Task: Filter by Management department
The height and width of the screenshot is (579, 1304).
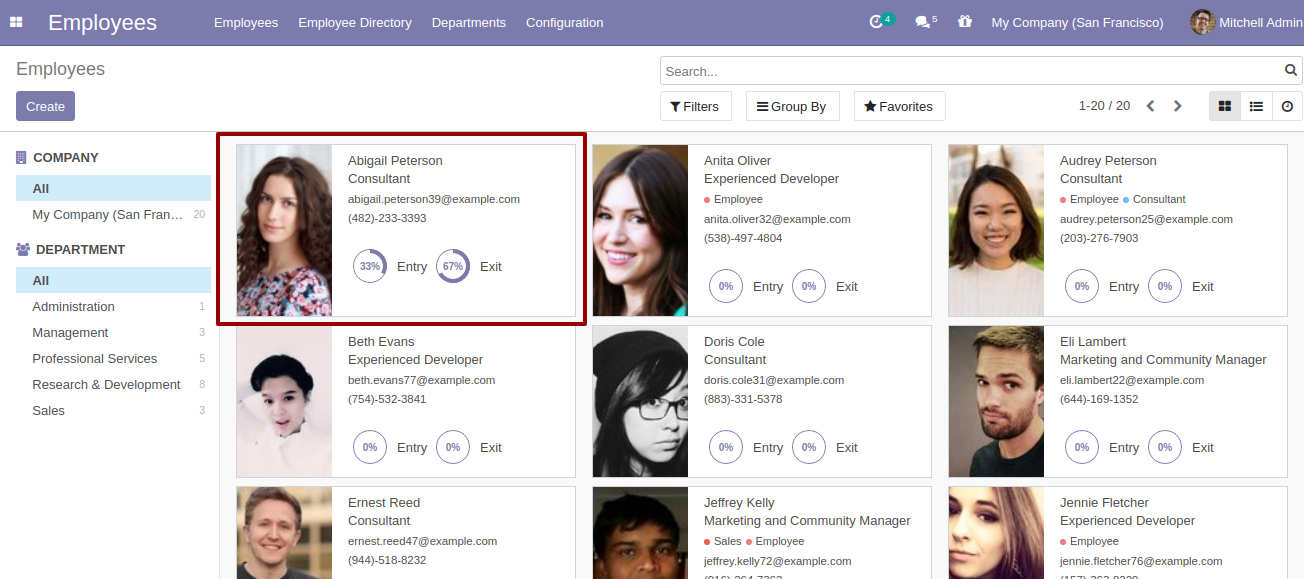Action: point(113,332)
